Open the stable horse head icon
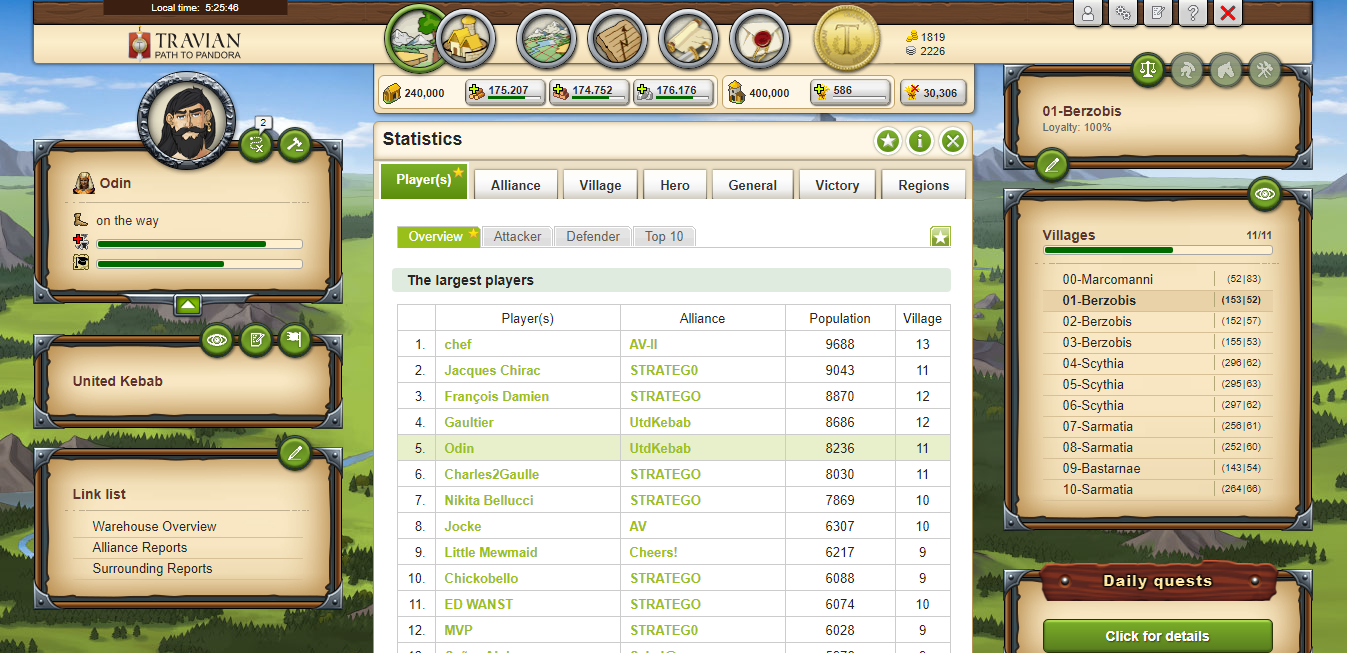Viewport: 1347px width, 653px height. (1226, 70)
